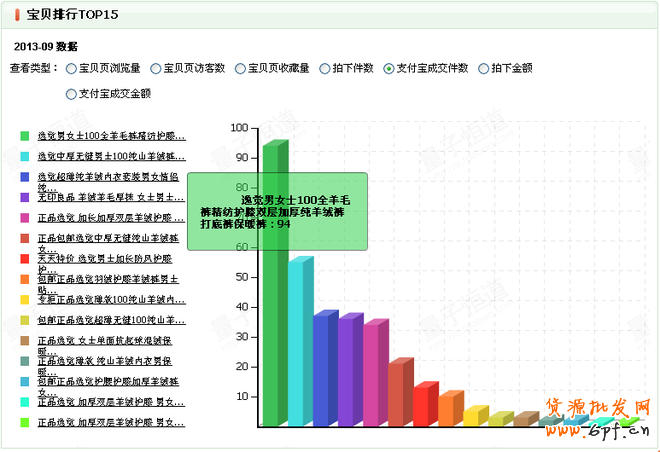
Task: Open the 逸竞男女士100全羊毛精纺护膝 legend link
Action: click(110, 135)
